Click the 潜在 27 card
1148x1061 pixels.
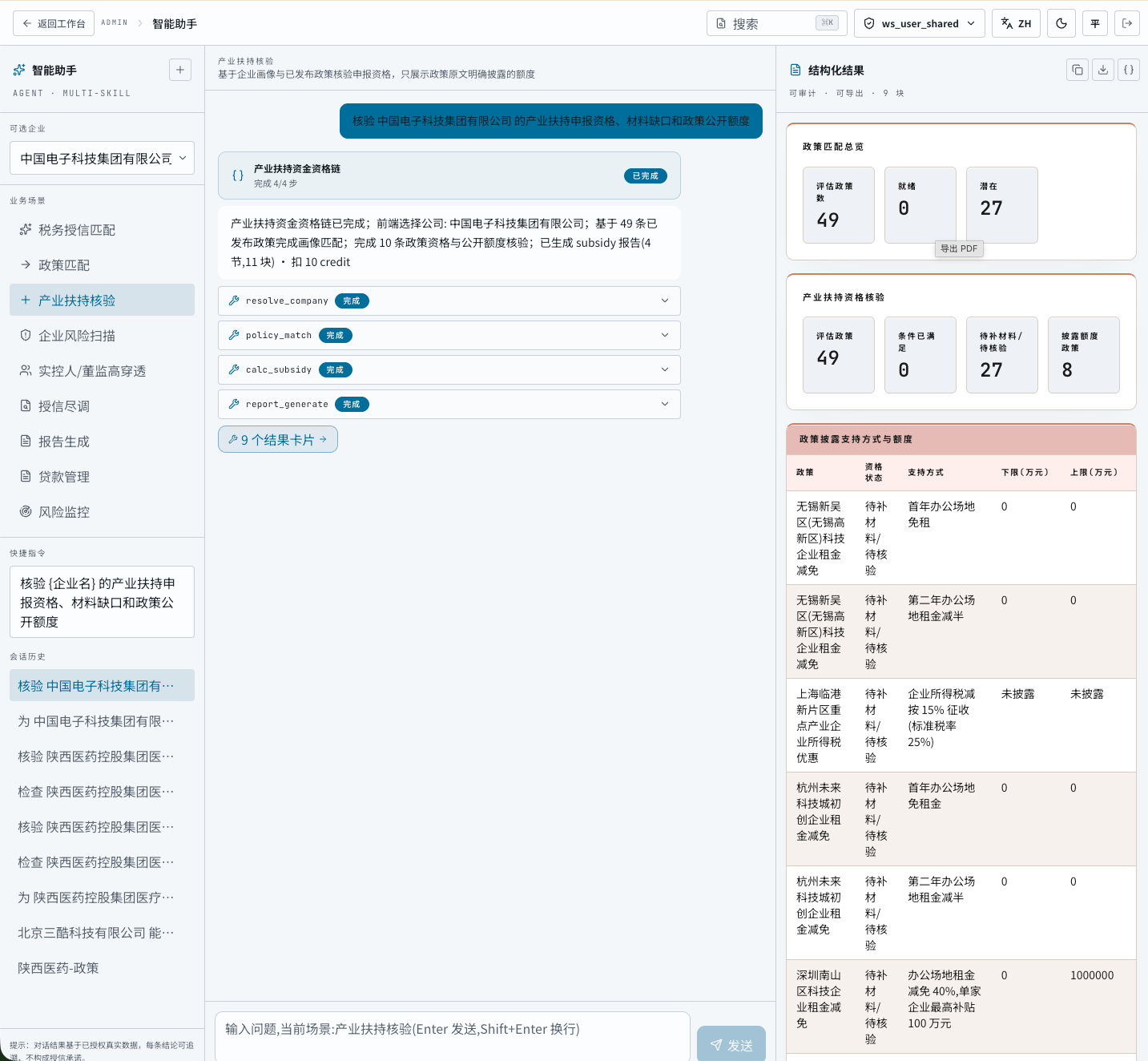click(1002, 205)
